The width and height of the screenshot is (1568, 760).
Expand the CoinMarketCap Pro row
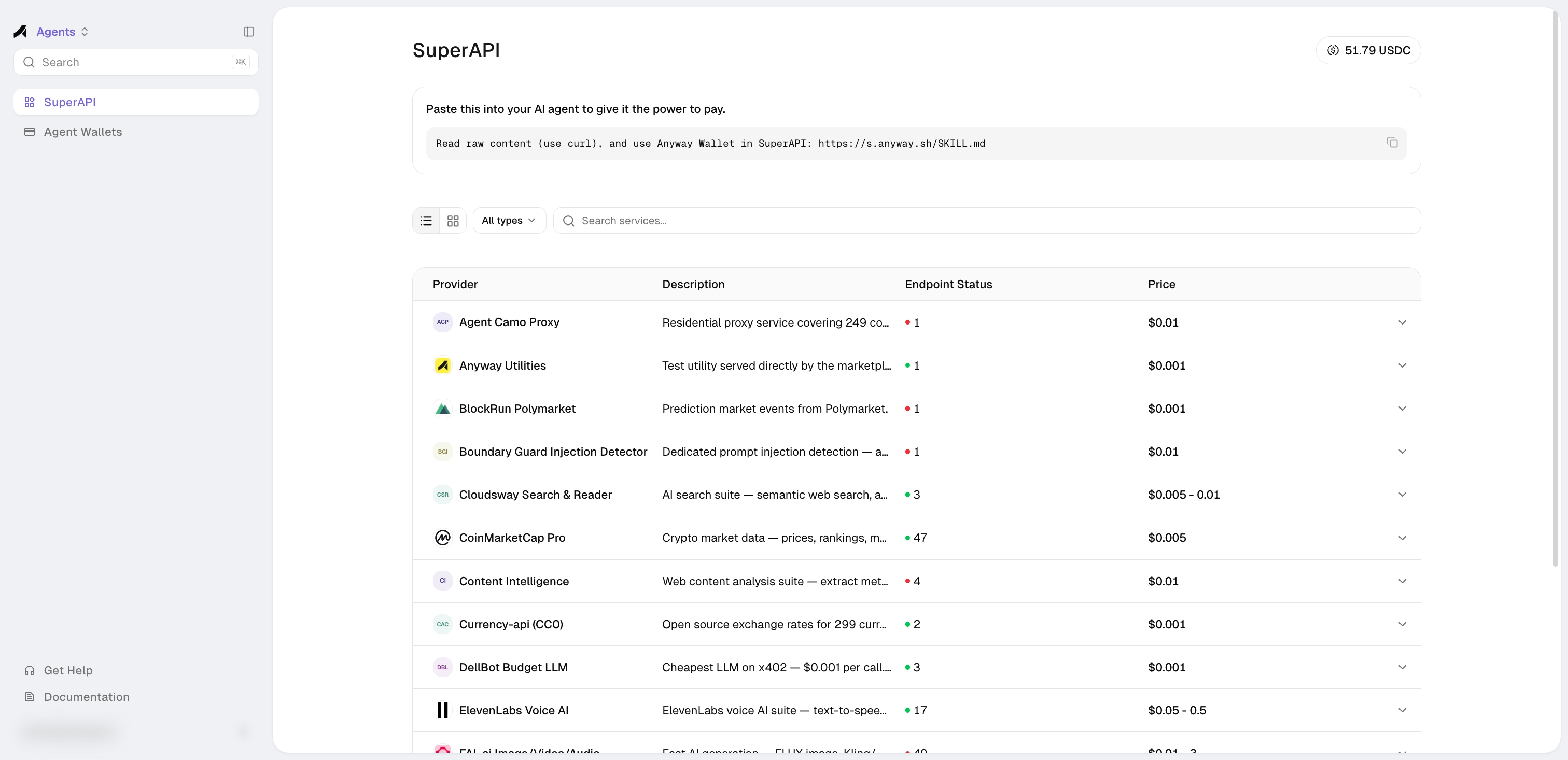tap(1402, 538)
